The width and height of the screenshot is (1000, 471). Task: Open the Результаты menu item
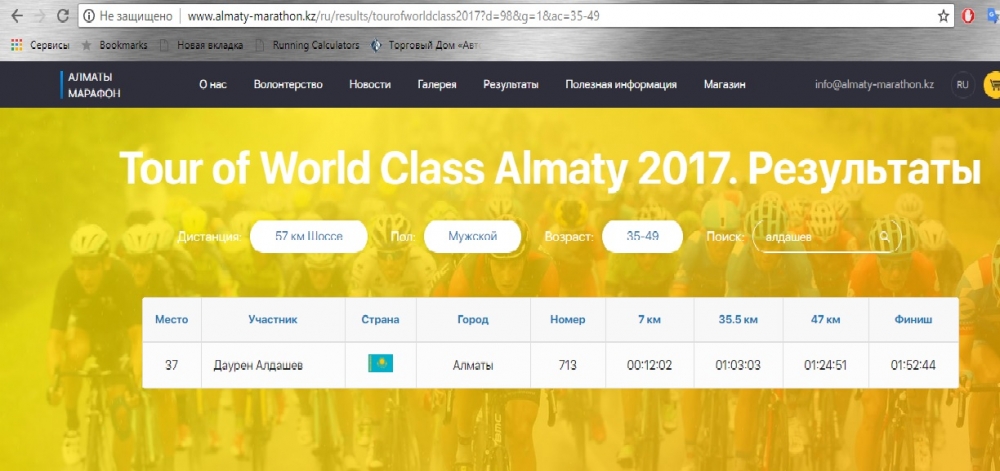[510, 85]
